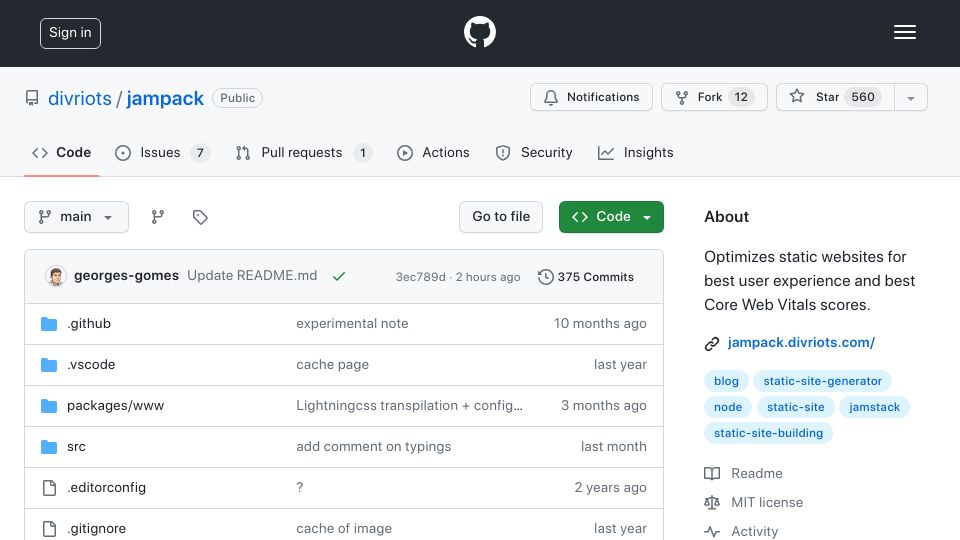The image size is (960, 540).
Task: Select the blog topic tag
Action: point(726,381)
